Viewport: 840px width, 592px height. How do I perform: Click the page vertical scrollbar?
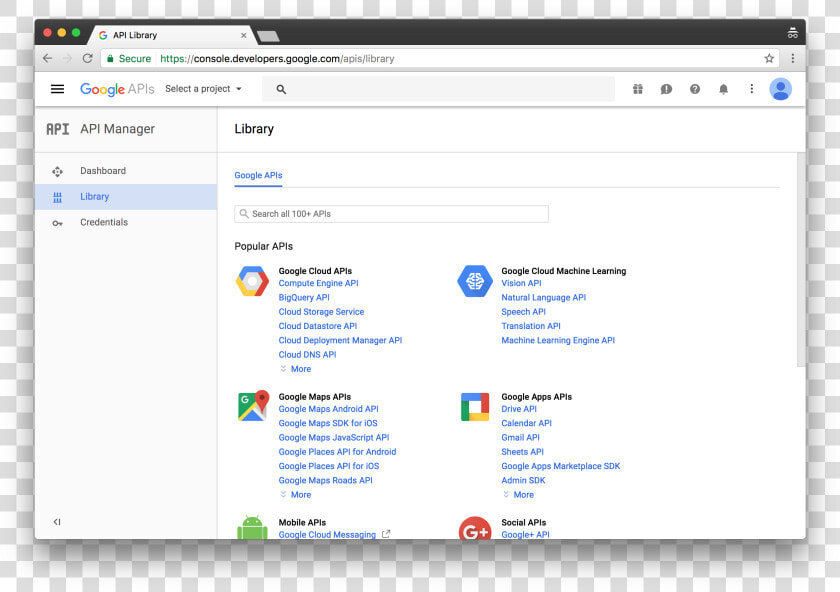(x=801, y=260)
